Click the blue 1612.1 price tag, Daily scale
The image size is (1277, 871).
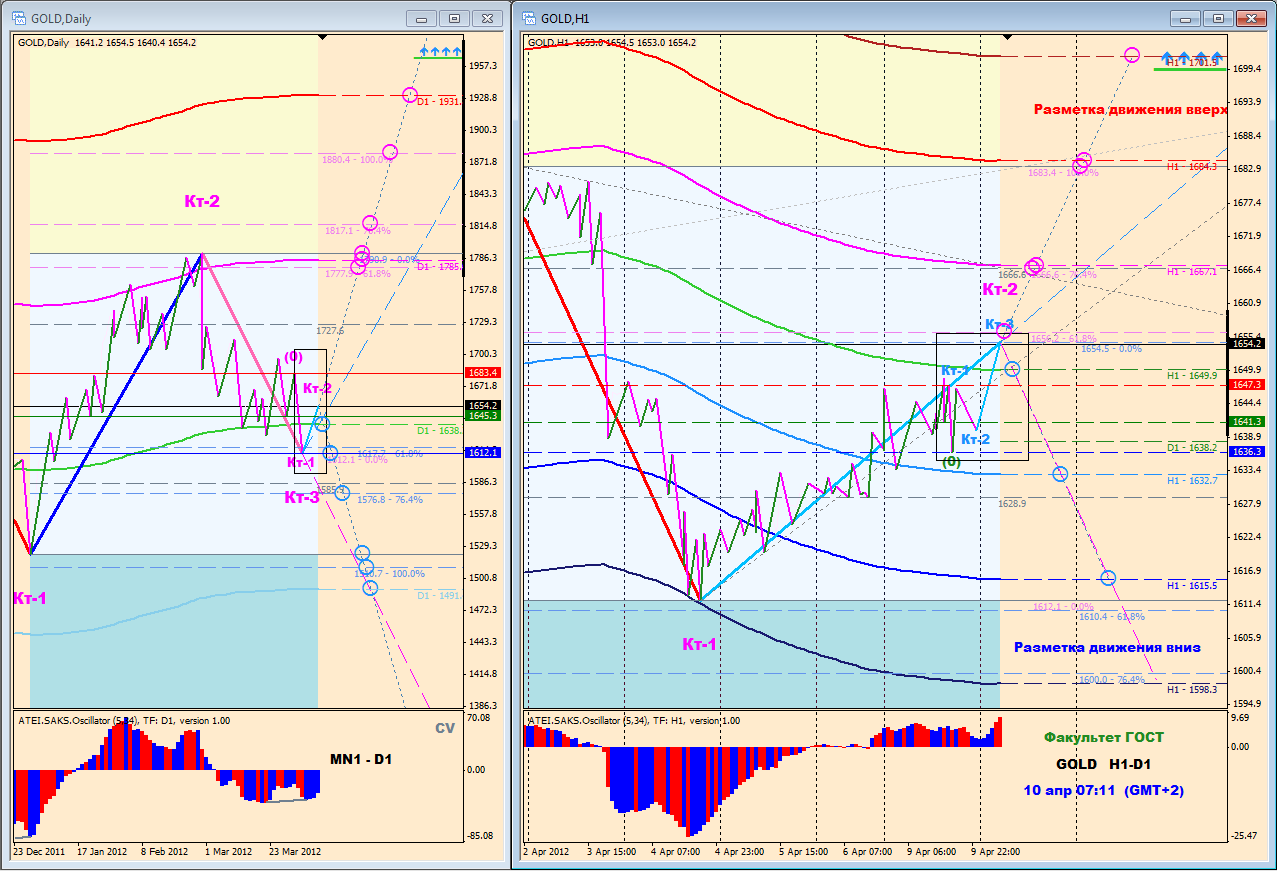[x=484, y=453]
